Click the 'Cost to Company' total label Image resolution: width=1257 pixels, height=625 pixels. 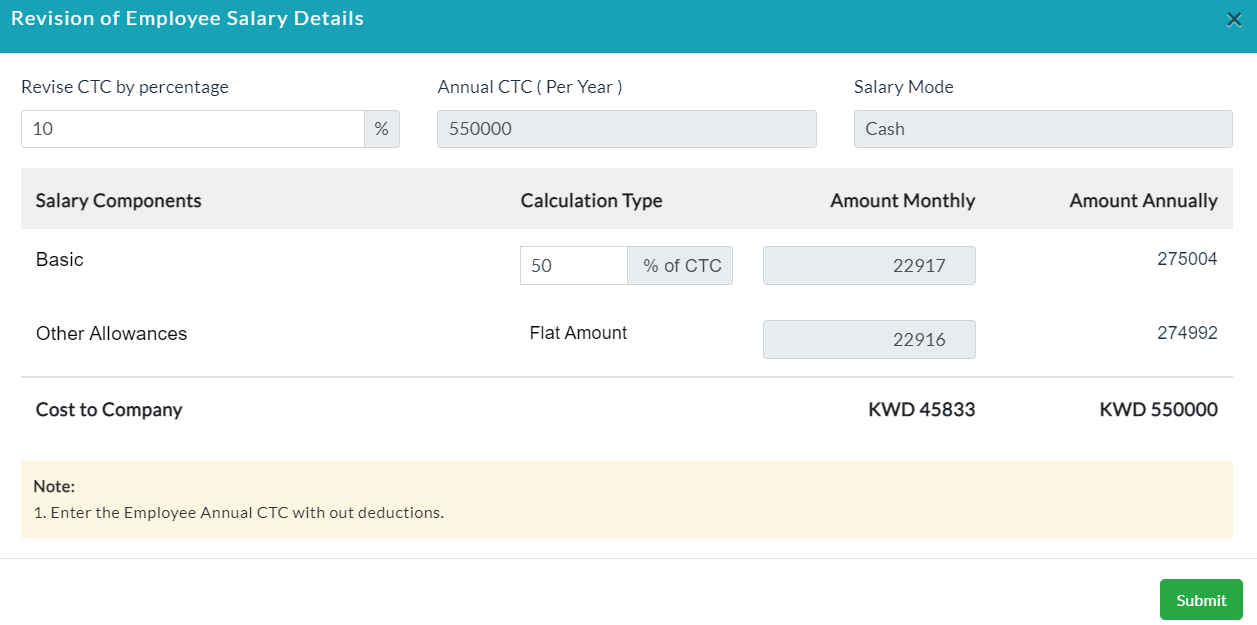(x=109, y=410)
